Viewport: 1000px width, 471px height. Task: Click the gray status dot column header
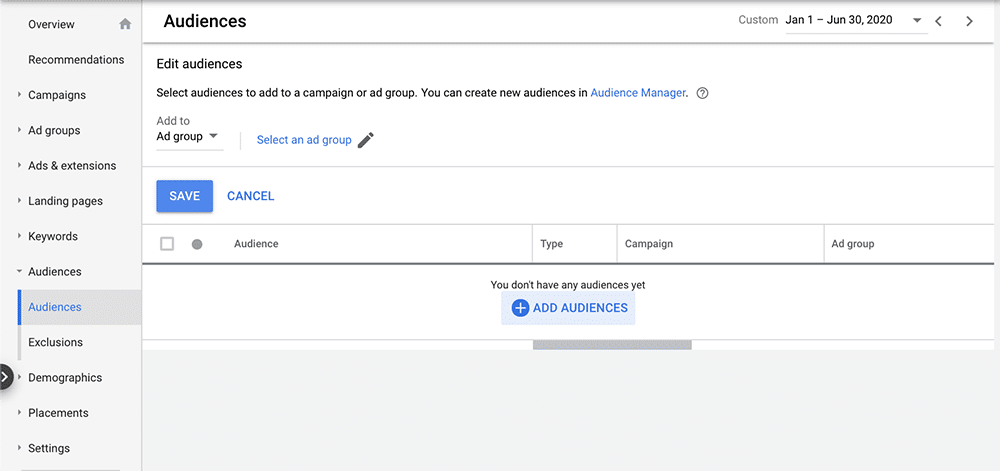click(x=197, y=244)
